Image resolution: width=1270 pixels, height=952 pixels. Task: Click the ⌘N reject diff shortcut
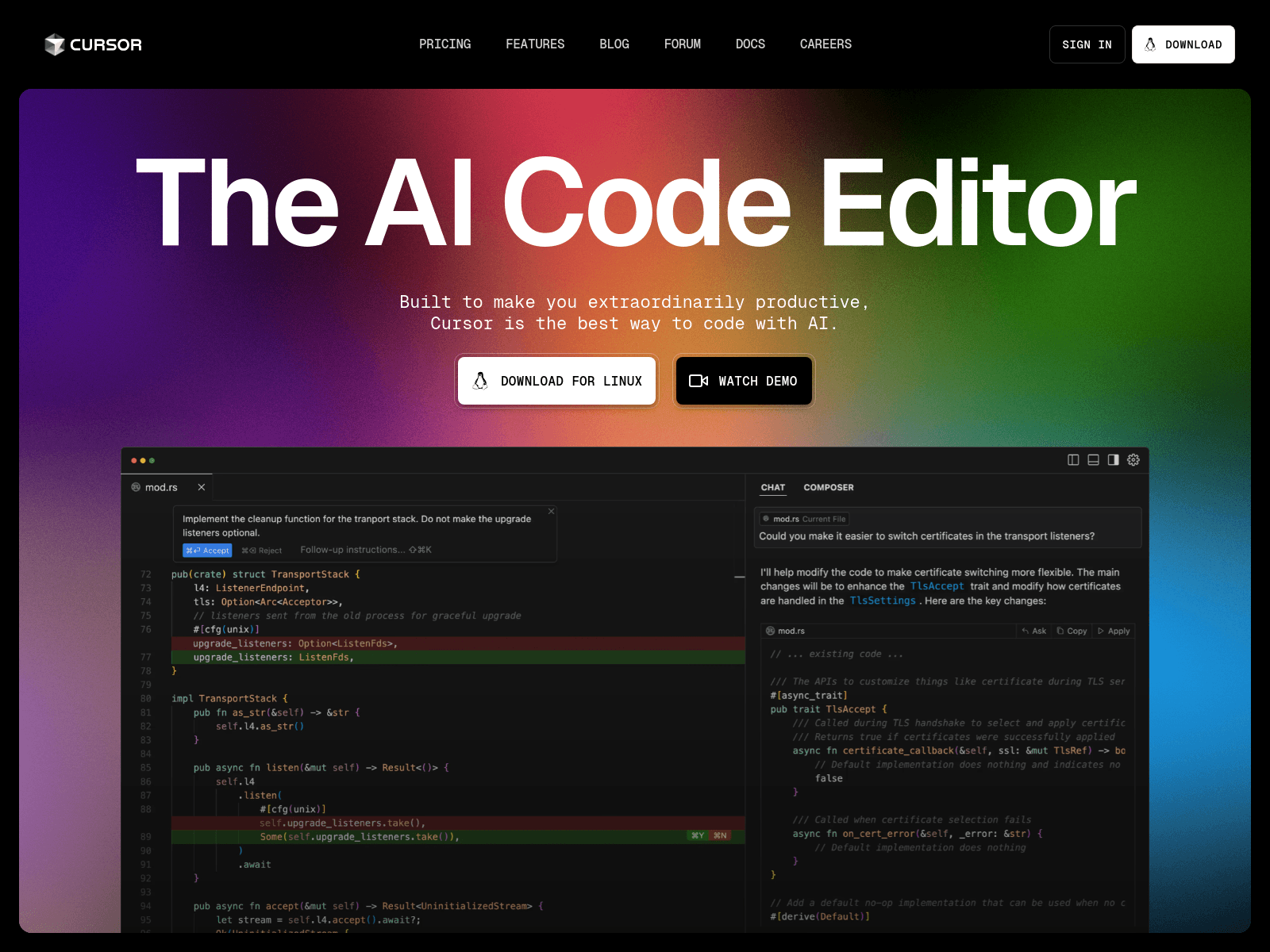click(720, 835)
